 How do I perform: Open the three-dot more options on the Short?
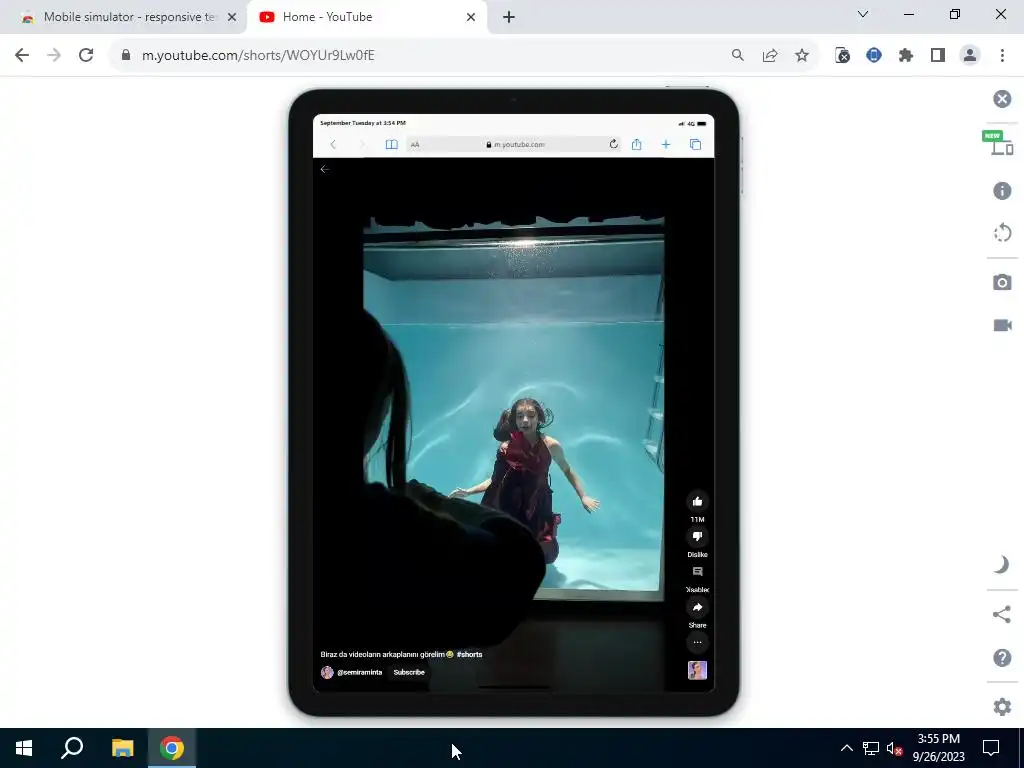(697, 643)
